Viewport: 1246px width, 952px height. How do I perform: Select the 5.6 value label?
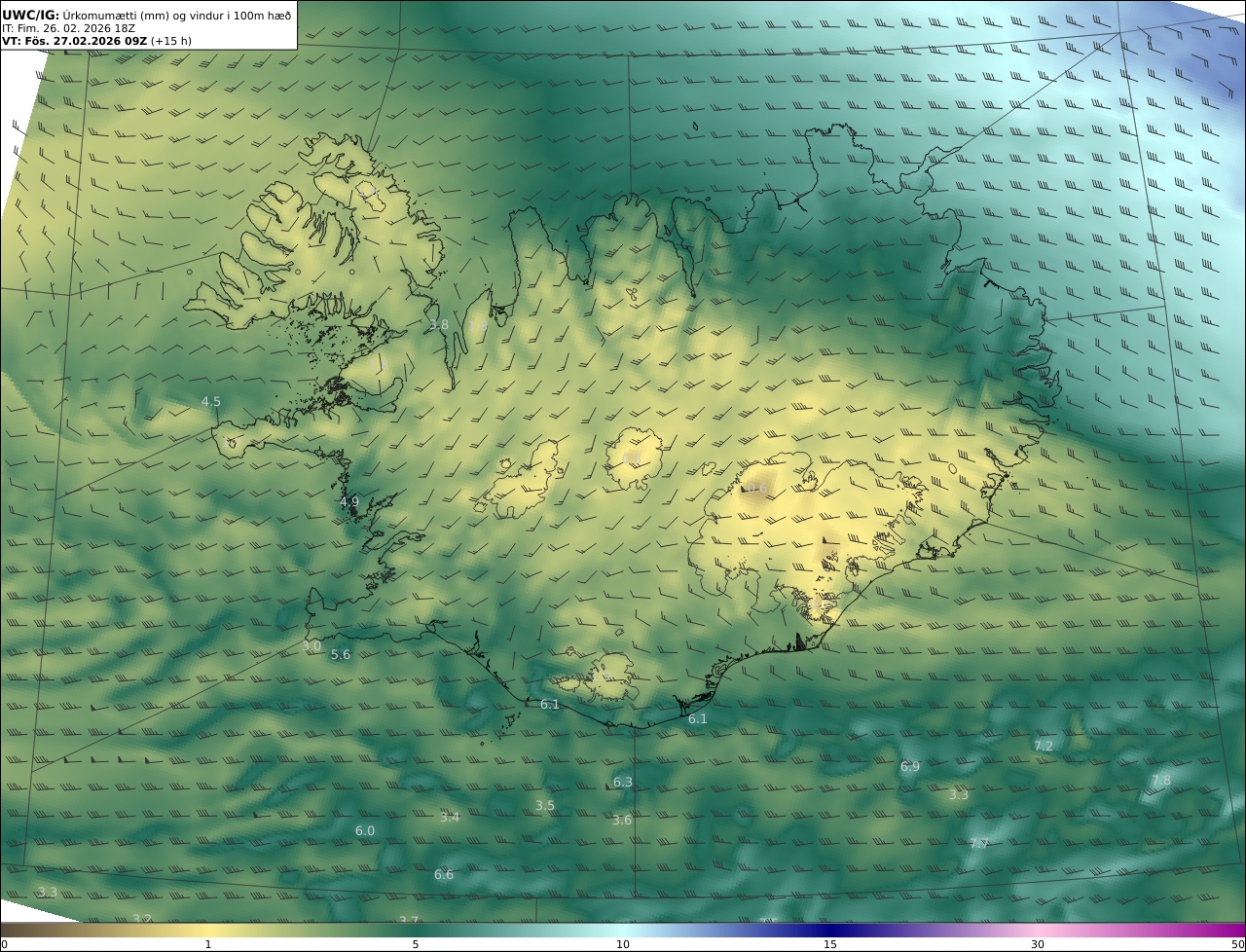[341, 655]
